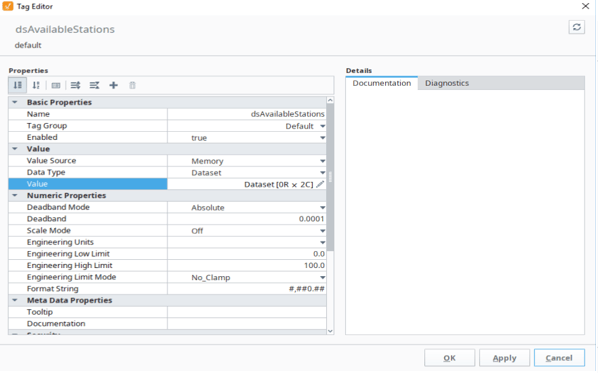Select the alphabetical sort toolbar icon
Viewport: 598px width, 373px height.
click(x=36, y=85)
